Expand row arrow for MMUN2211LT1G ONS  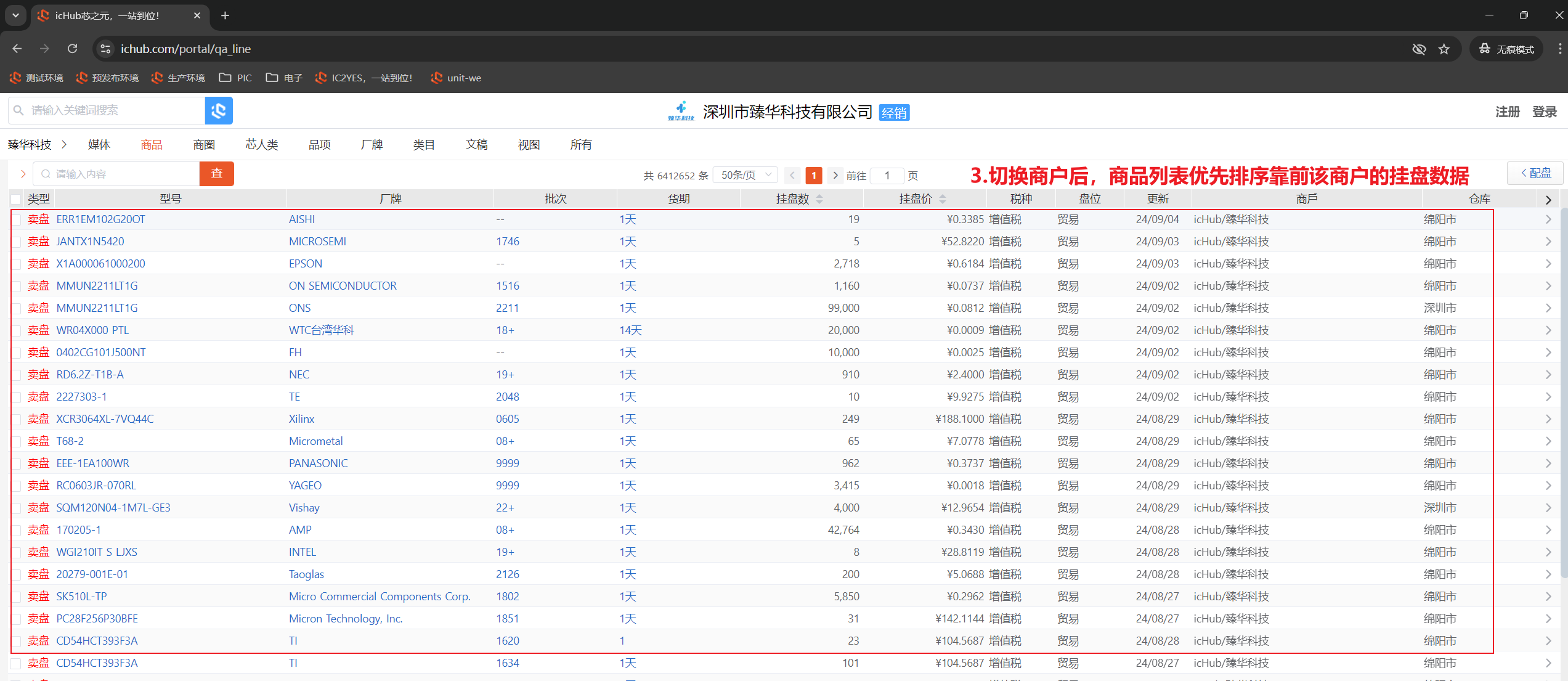tap(1548, 308)
